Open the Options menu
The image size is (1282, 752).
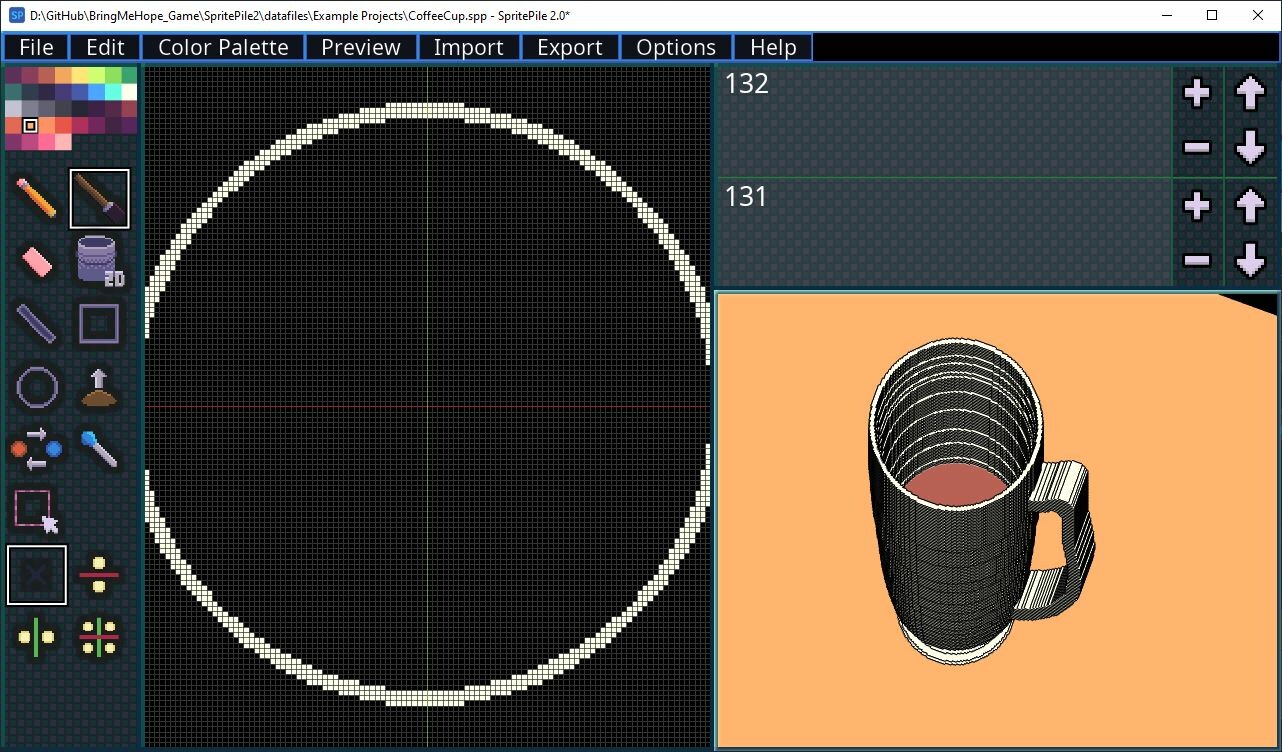(676, 46)
